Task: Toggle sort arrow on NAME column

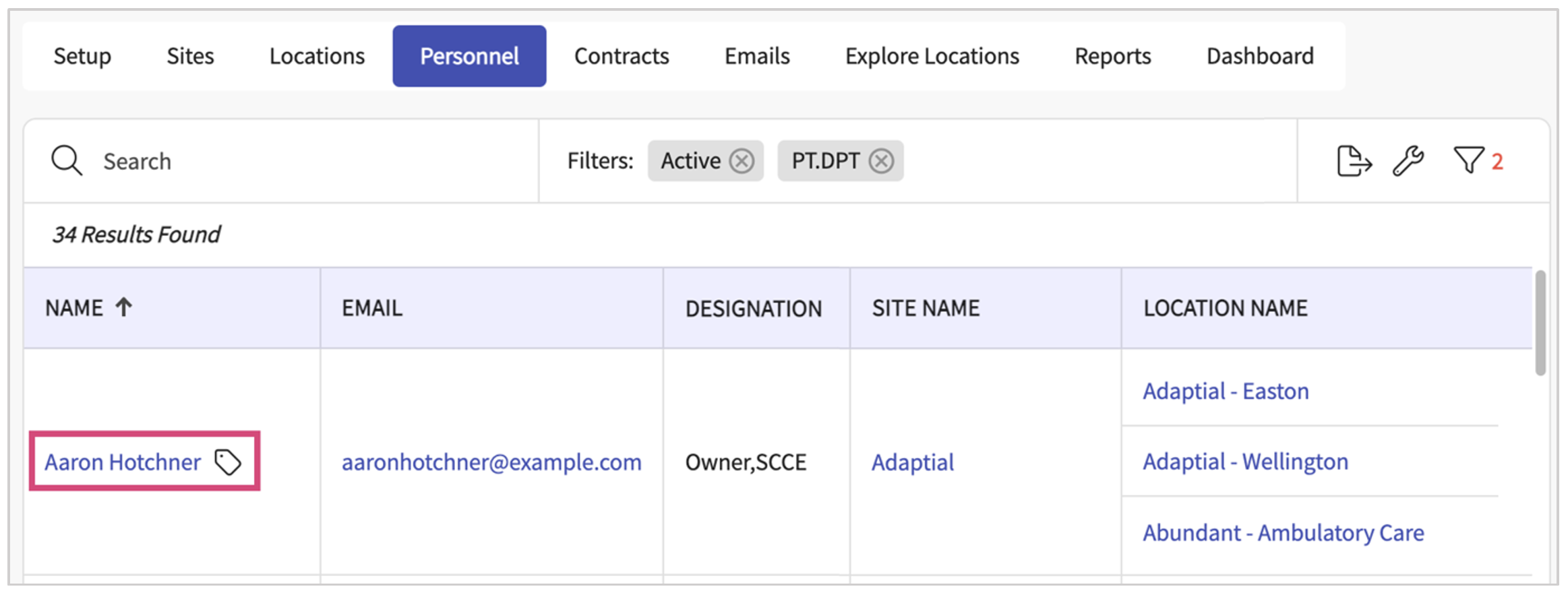Action: point(123,307)
